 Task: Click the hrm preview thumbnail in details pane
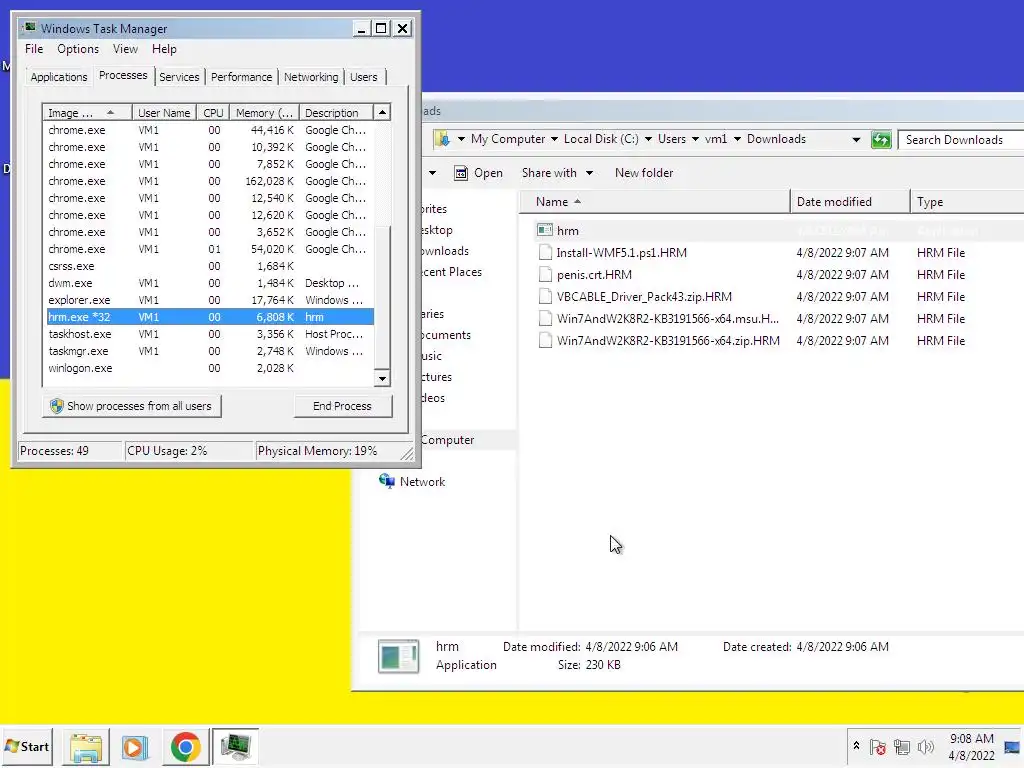(398, 656)
